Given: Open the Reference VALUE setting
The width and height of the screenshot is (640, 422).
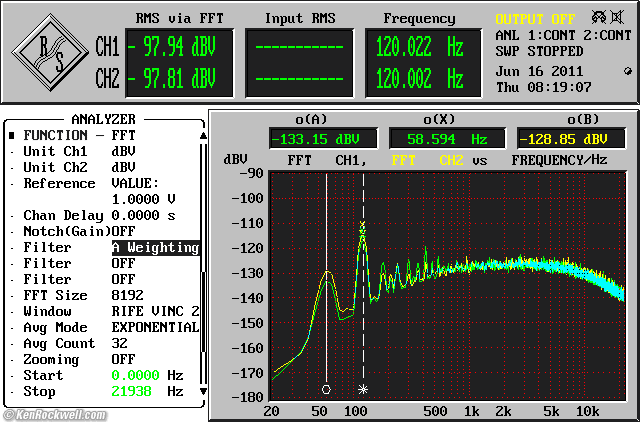Looking at the screenshot, I should [x=104, y=183].
